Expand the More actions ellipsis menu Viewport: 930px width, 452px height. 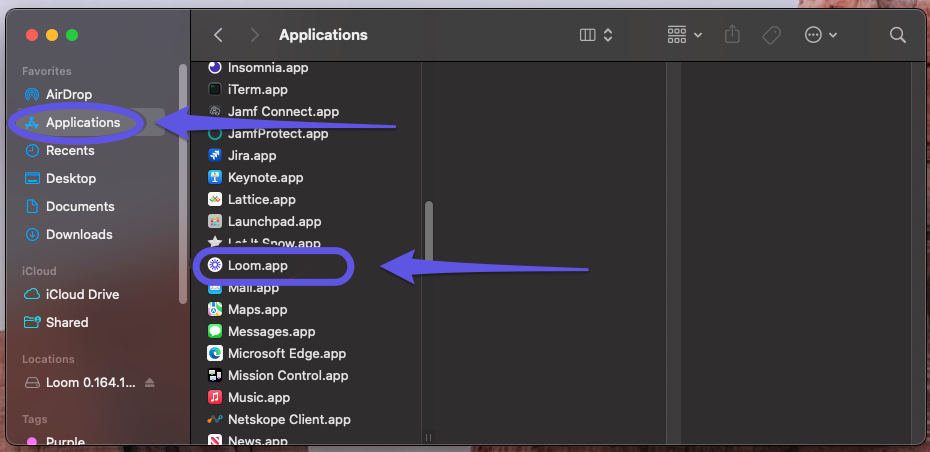(821, 35)
